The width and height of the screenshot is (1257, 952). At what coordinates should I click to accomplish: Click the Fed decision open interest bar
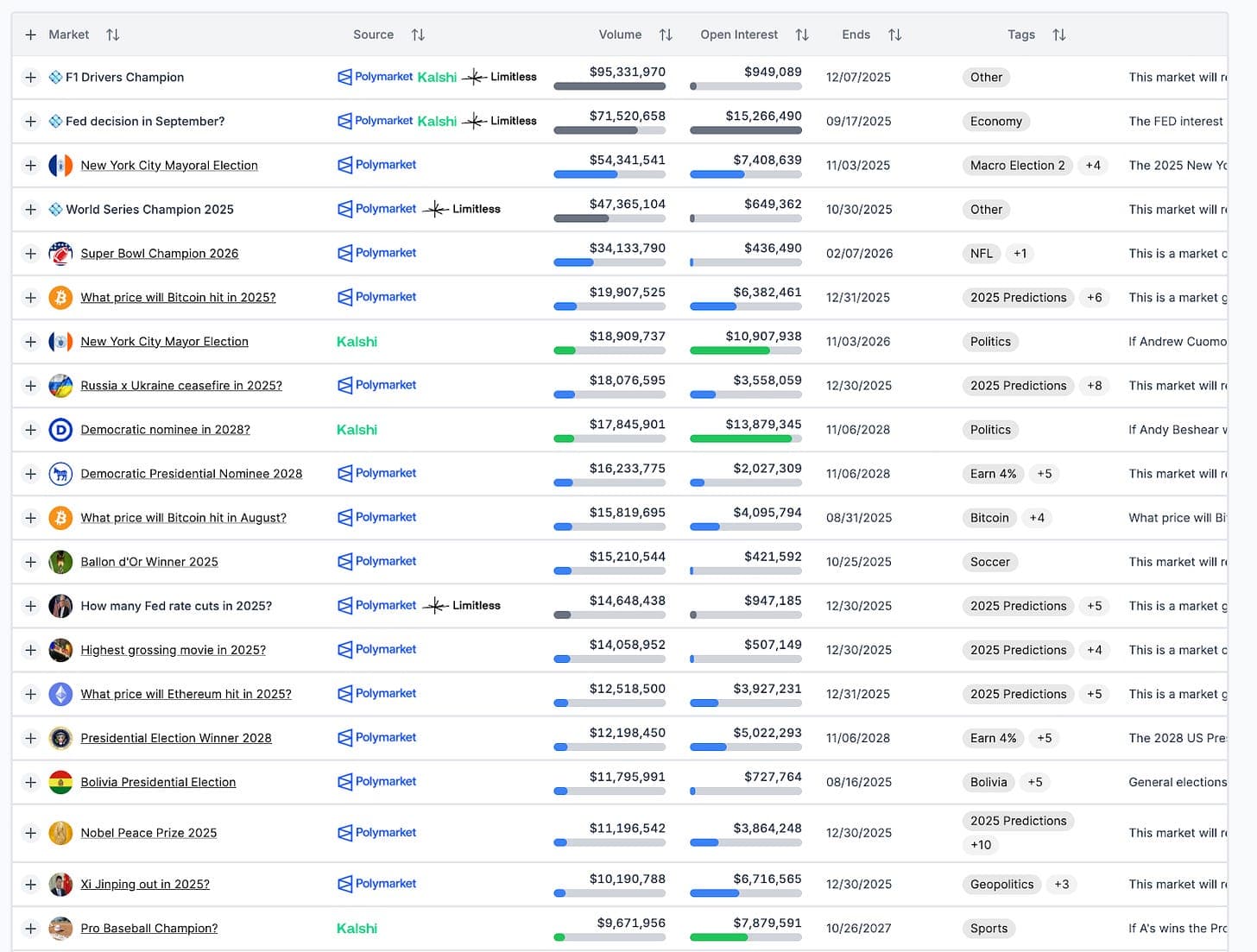(746, 130)
